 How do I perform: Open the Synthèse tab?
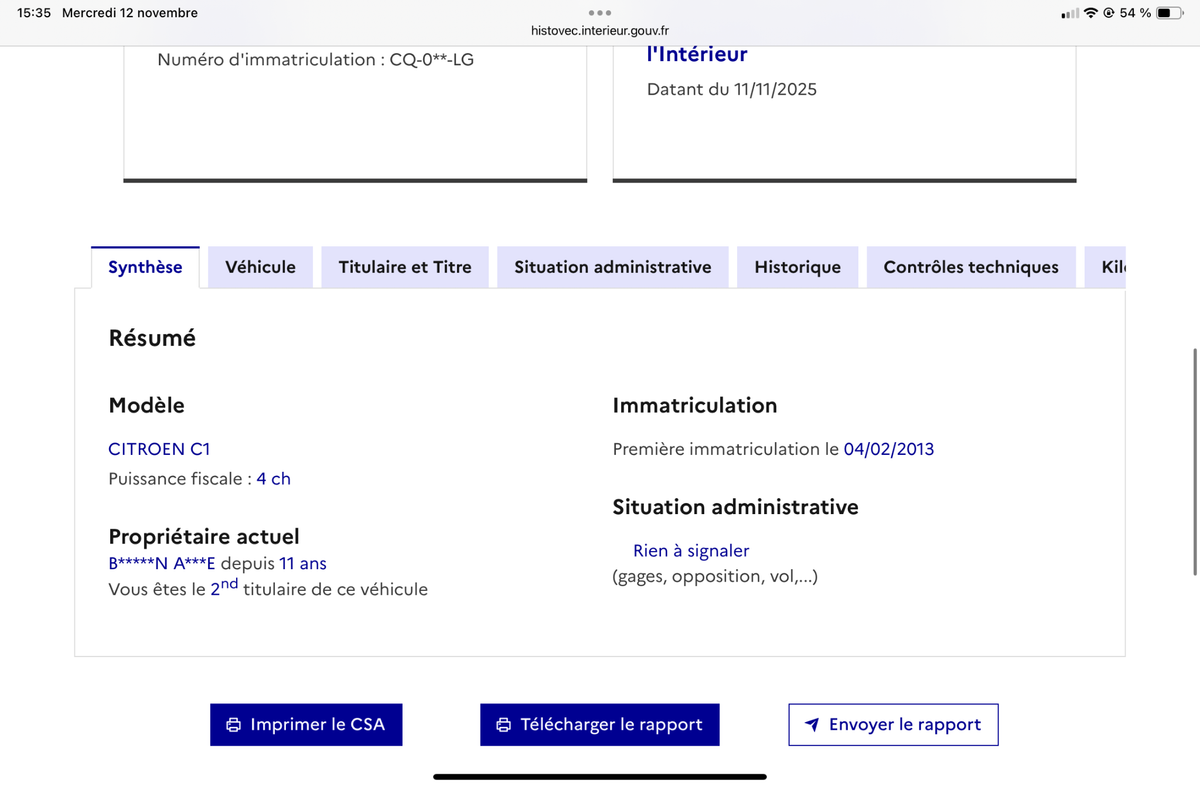(145, 267)
